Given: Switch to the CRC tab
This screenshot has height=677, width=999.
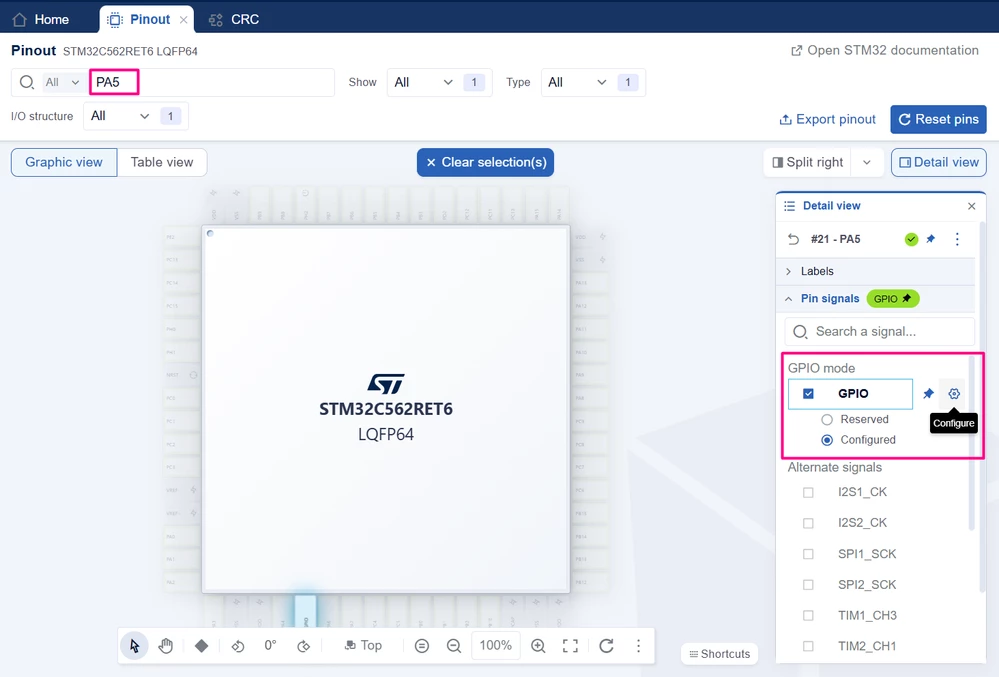Looking at the screenshot, I should pos(234,19).
